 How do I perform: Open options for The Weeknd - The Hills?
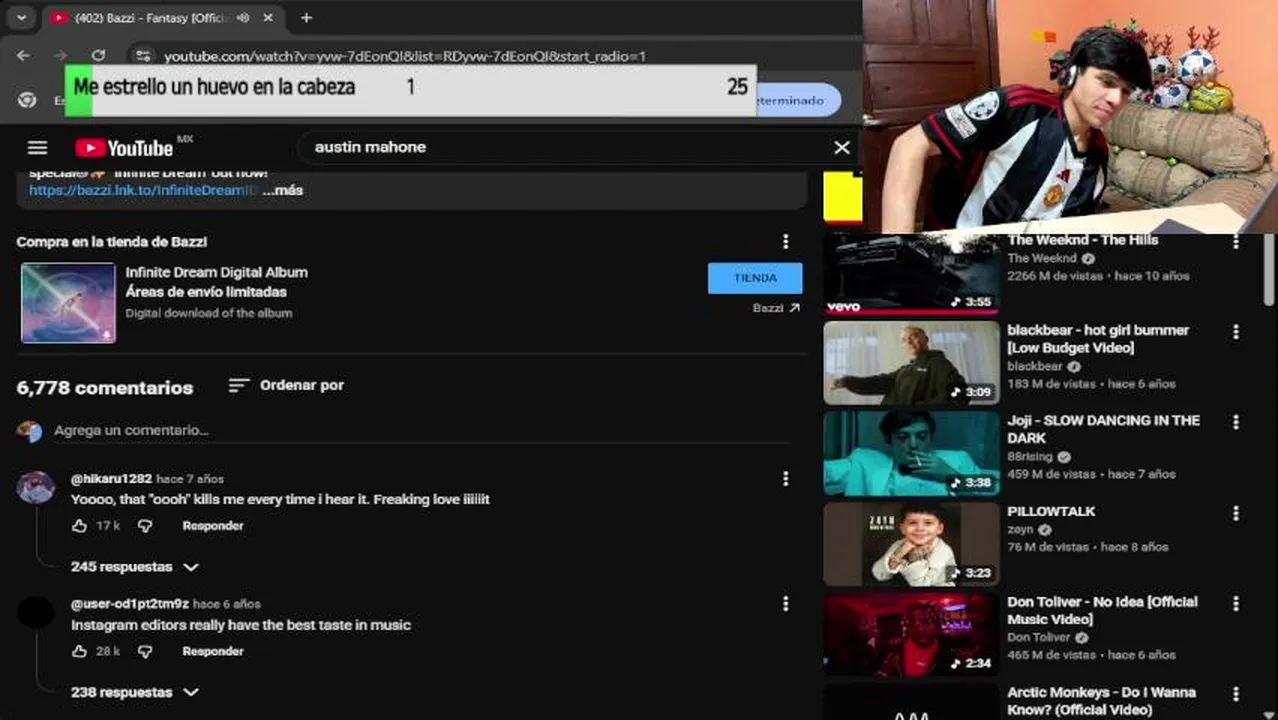pyautogui.click(x=1236, y=243)
